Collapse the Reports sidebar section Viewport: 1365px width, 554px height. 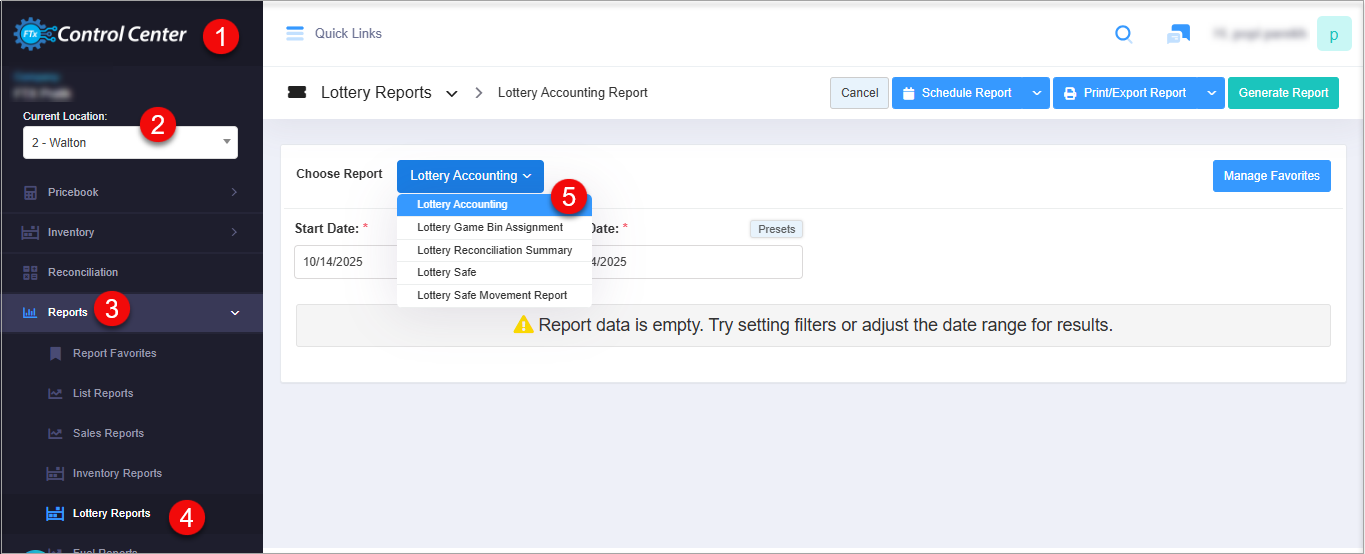coord(235,313)
